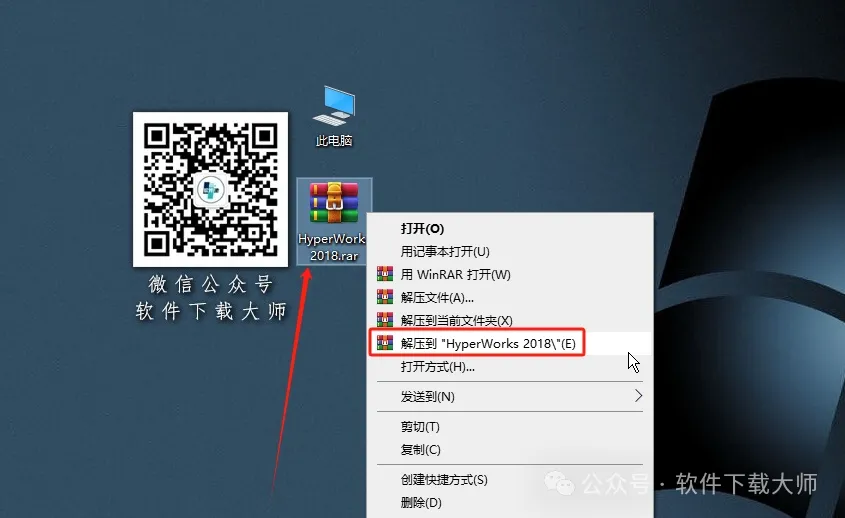Viewport: 845px width, 518px height.
Task: Select 剪切(T) in context menu
Action: (510, 427)
